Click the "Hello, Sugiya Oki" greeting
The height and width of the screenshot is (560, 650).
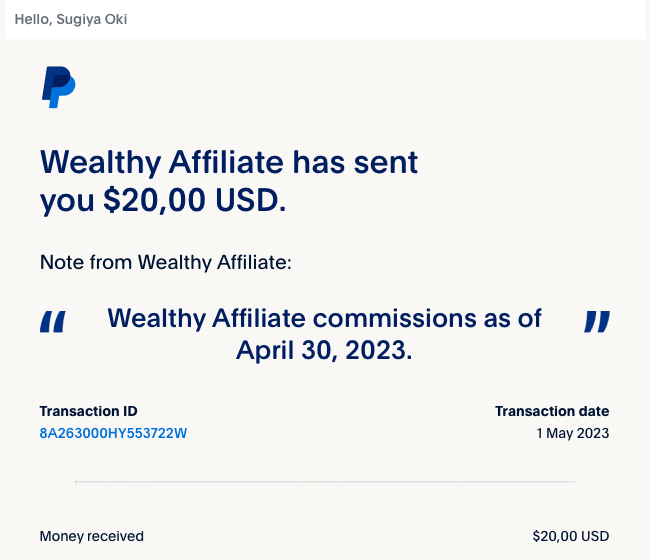[x=71, y=19]
